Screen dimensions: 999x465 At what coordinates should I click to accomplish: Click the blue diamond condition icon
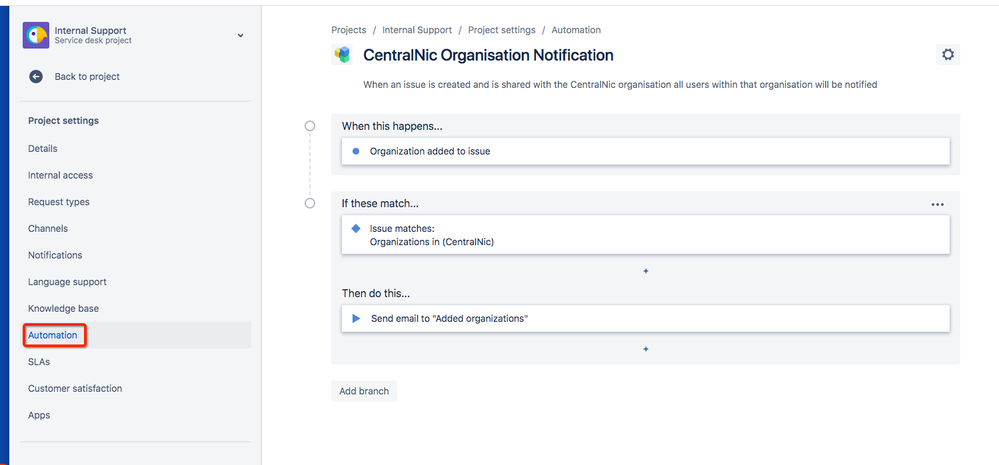pyautogui.click(x=356, y=228)
